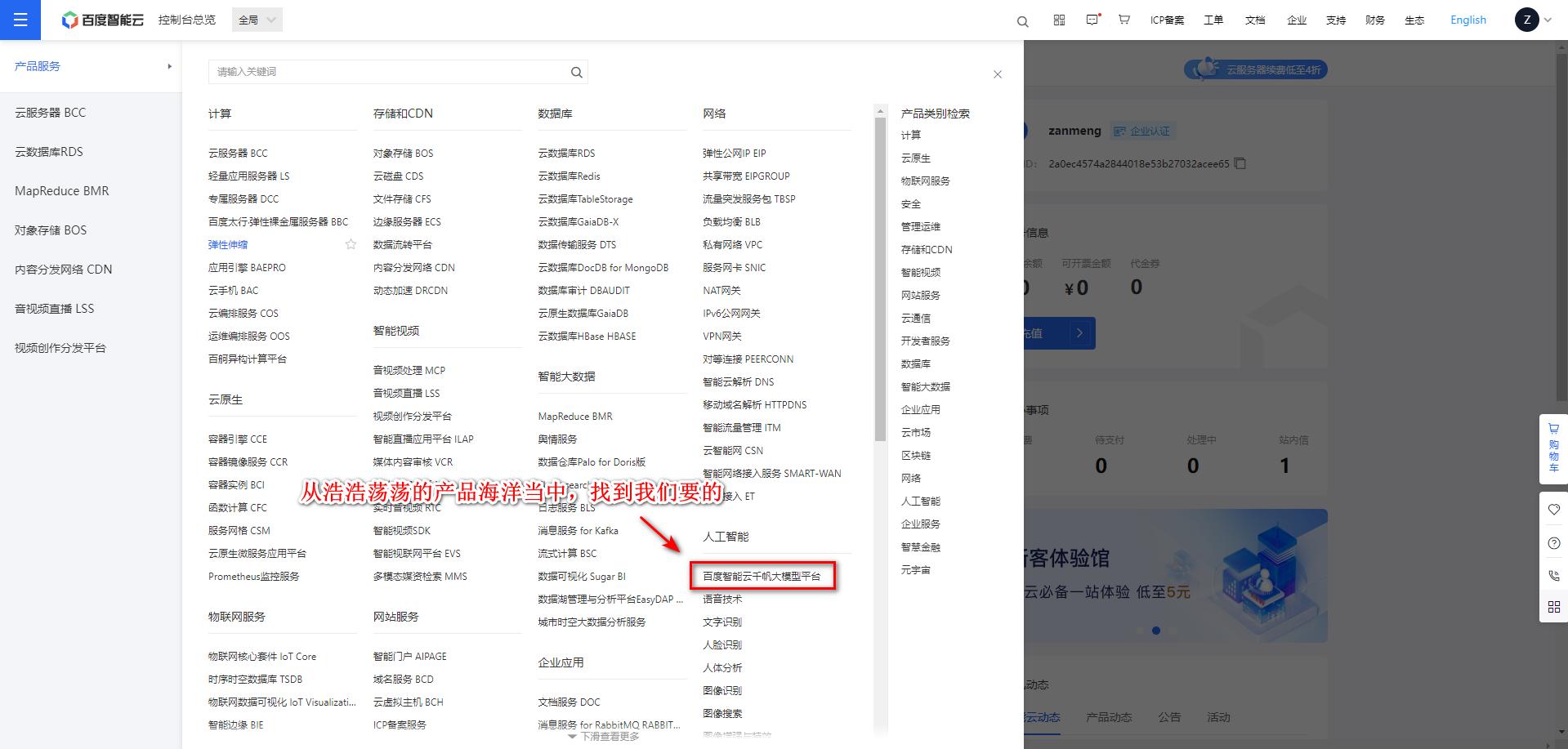Screen dimensions: 1568x749
Task: Switch language to English
Action: coord(1467,20)
